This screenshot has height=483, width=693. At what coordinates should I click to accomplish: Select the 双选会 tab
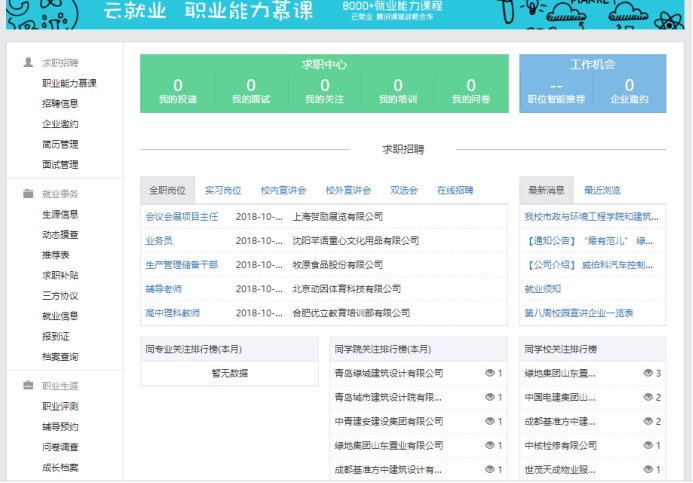pyautogui.click(x=403, y=190)
